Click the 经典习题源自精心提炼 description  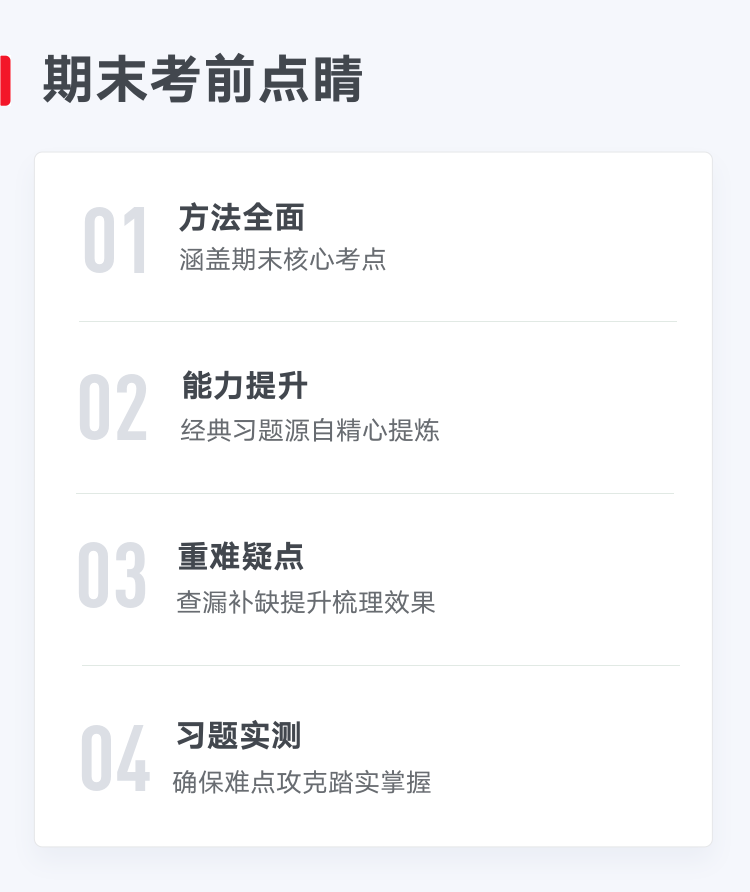pyautogui.click(x=310, y=430)
